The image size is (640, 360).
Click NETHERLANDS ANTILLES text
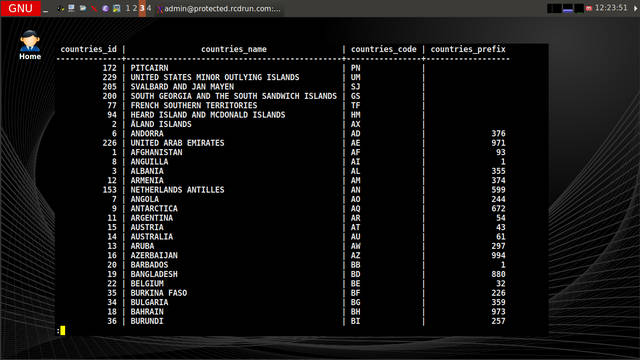[x=178, y=190]
